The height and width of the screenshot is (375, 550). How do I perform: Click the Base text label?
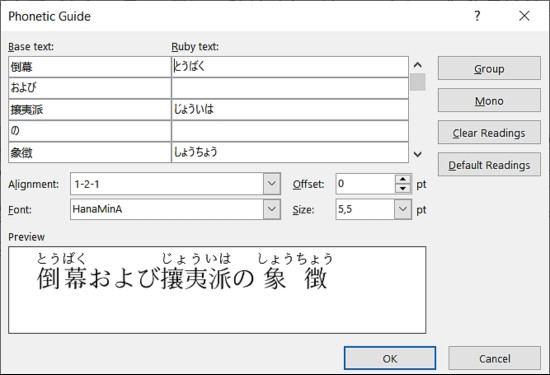pos(31,47)
